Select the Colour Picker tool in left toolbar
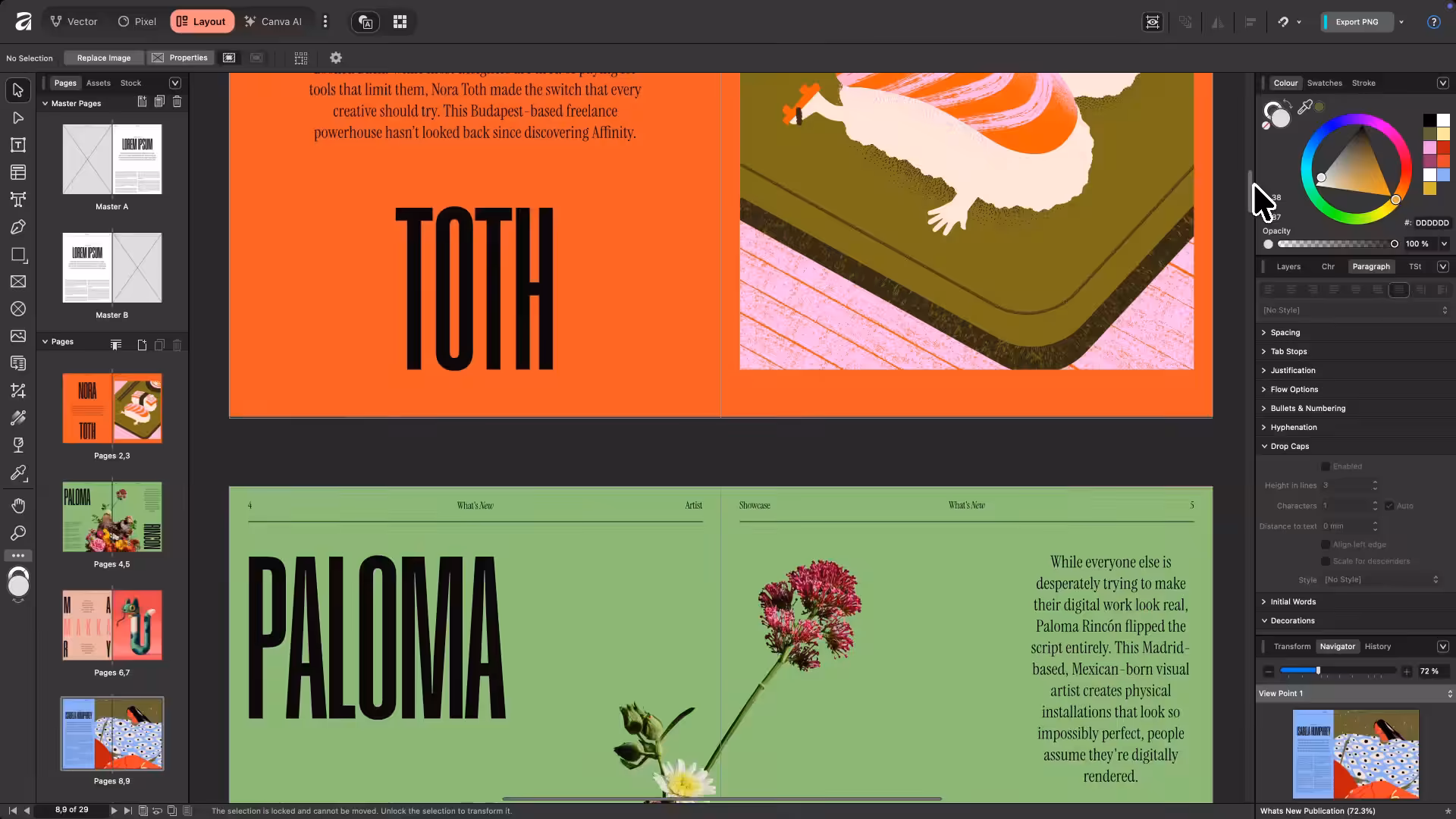The height and width of the screenshot is (819, 1456). (x=18, y=473)
